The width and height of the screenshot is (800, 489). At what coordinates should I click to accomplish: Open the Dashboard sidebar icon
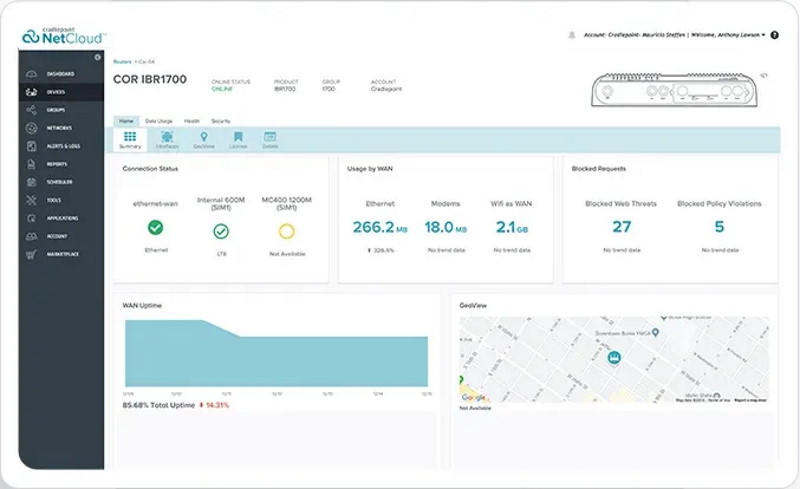coord(31,74)
